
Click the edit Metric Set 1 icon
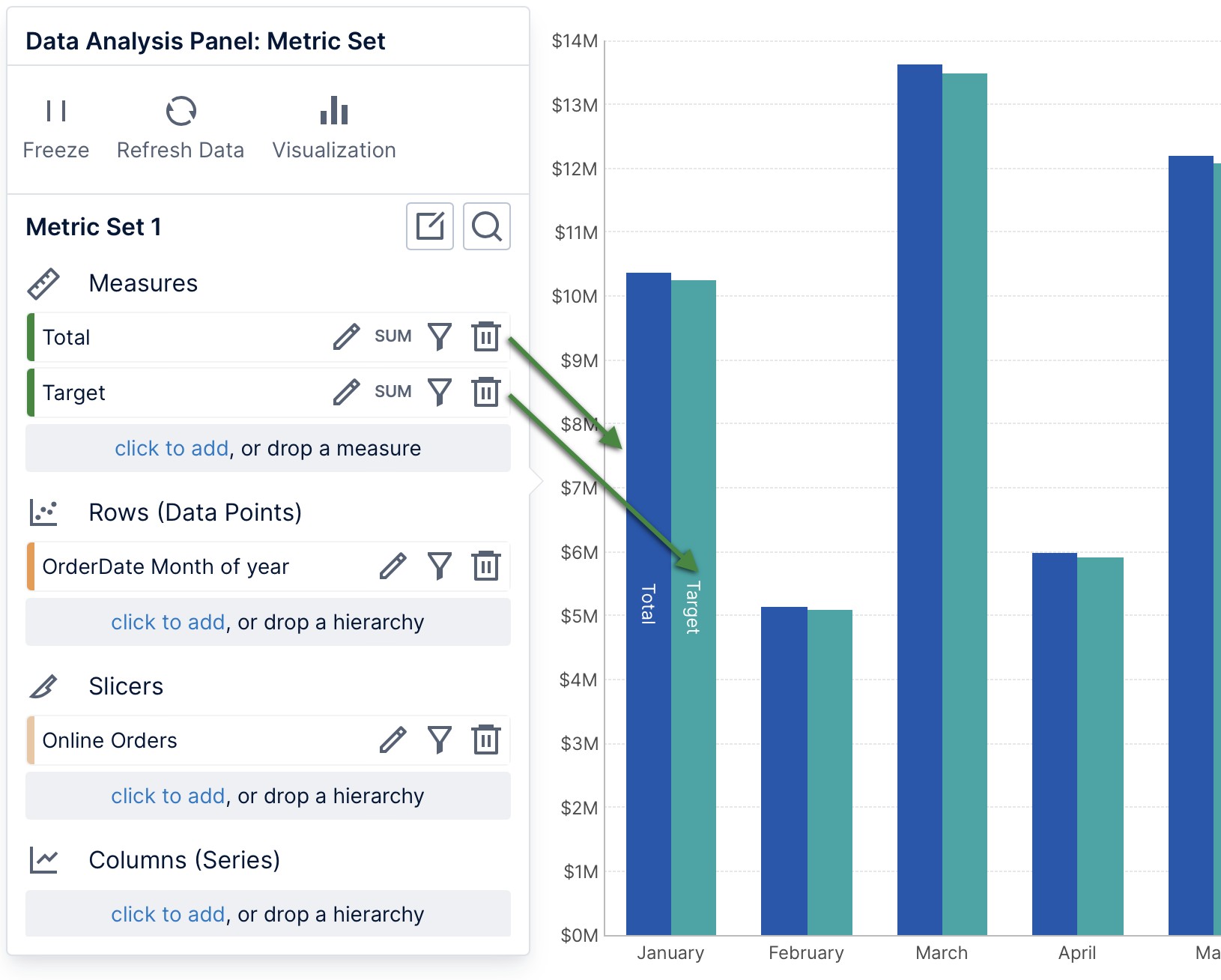tap(430, 226)
